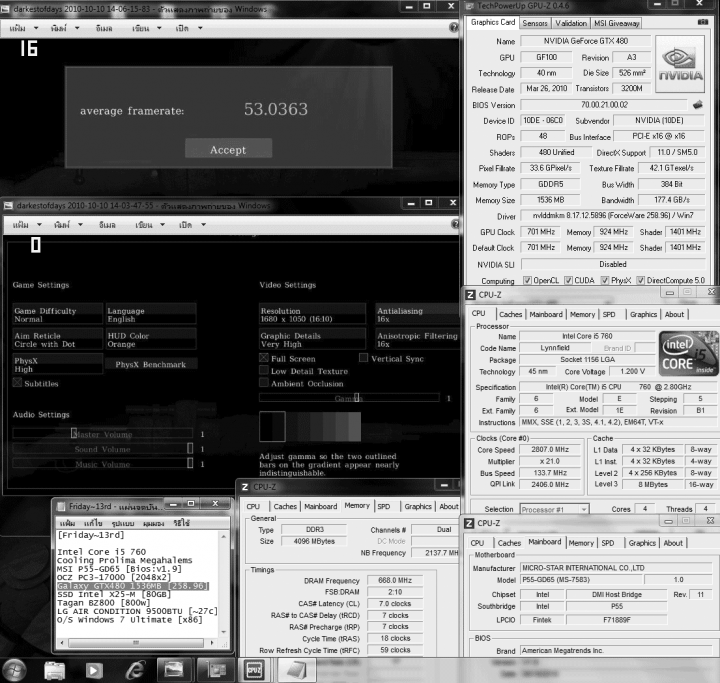The image size is (720, 683).
Task: Switch to Photo Viewer via taskbar icon
Action: point(174,670)
